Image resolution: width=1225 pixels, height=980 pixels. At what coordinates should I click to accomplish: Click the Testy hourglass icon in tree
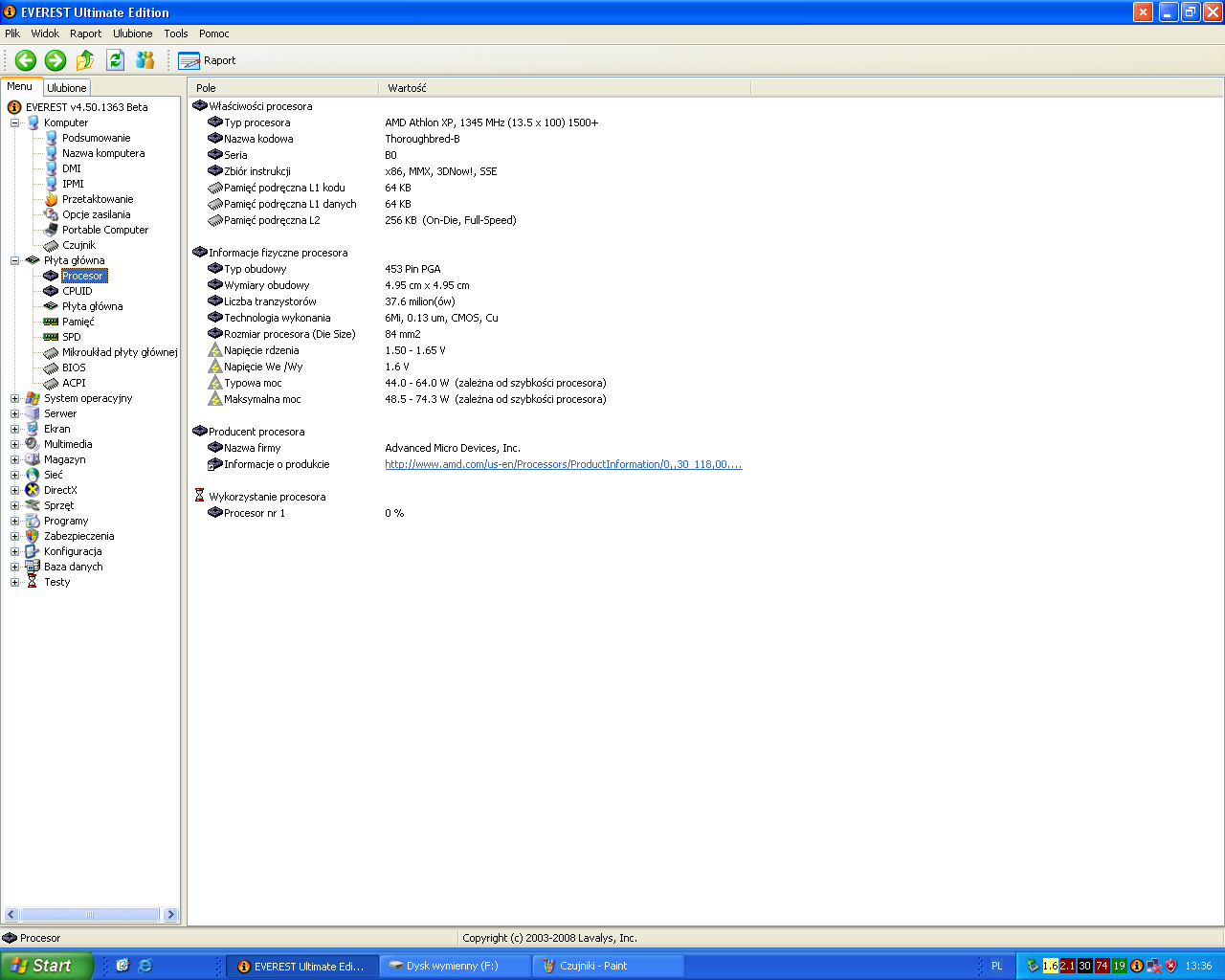tap(33, 582)
